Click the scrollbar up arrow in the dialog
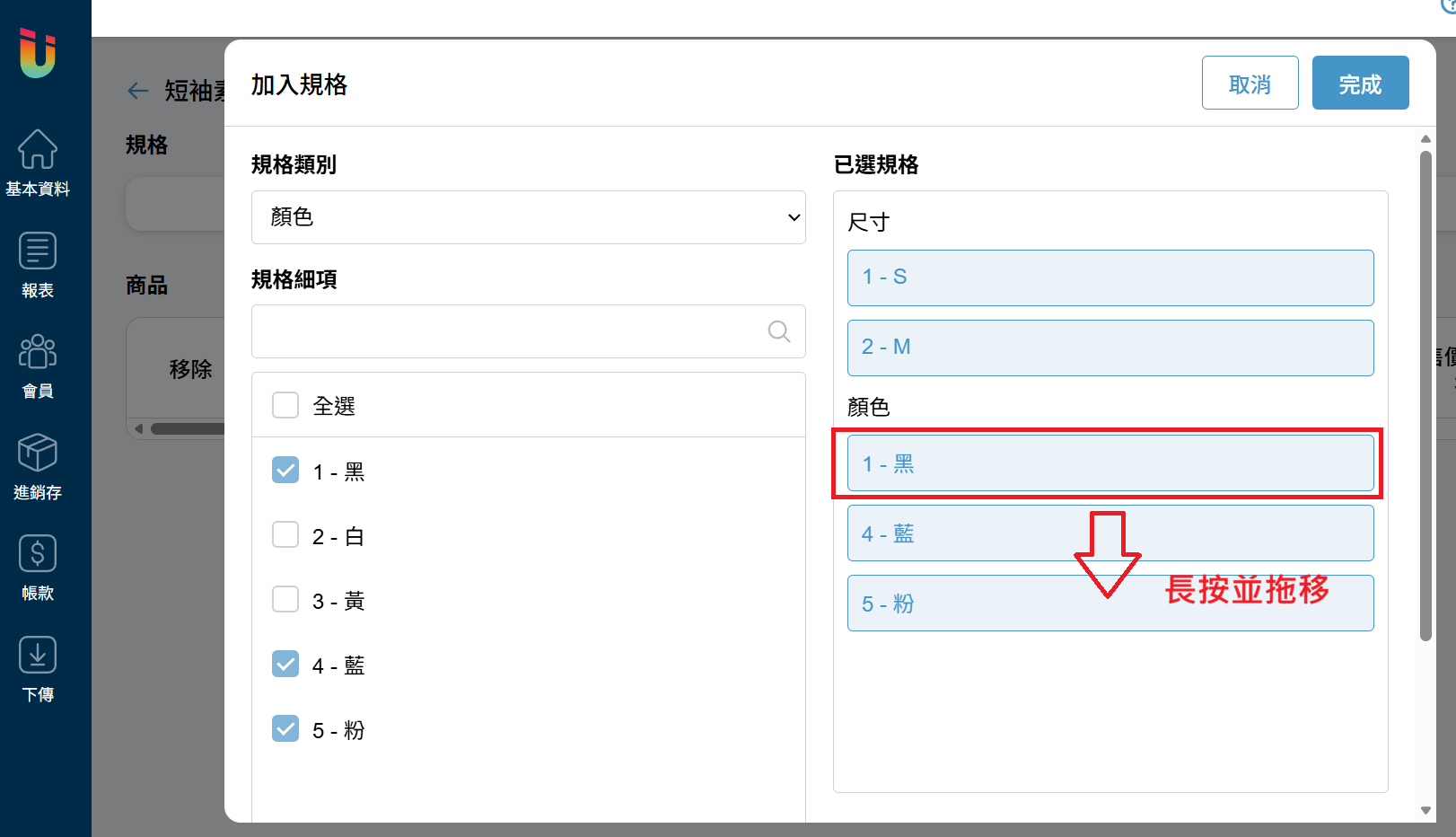Screen dimensions: 1456x837 (1425, 139)
